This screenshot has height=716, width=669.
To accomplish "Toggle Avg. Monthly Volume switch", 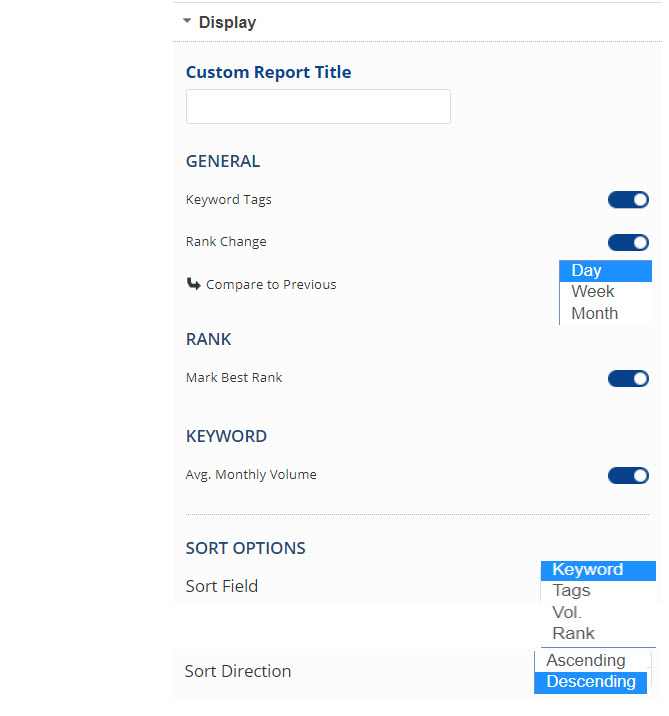I will (x=628, y=476).
